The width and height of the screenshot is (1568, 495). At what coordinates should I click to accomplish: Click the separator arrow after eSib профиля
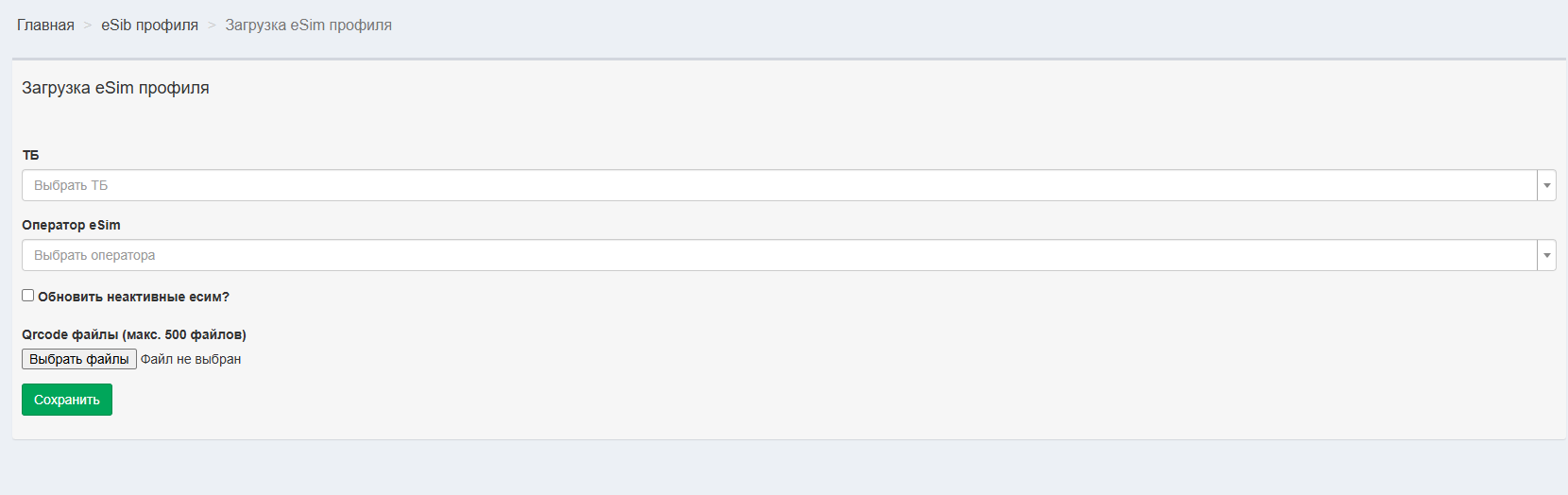[x=212, y=26]
